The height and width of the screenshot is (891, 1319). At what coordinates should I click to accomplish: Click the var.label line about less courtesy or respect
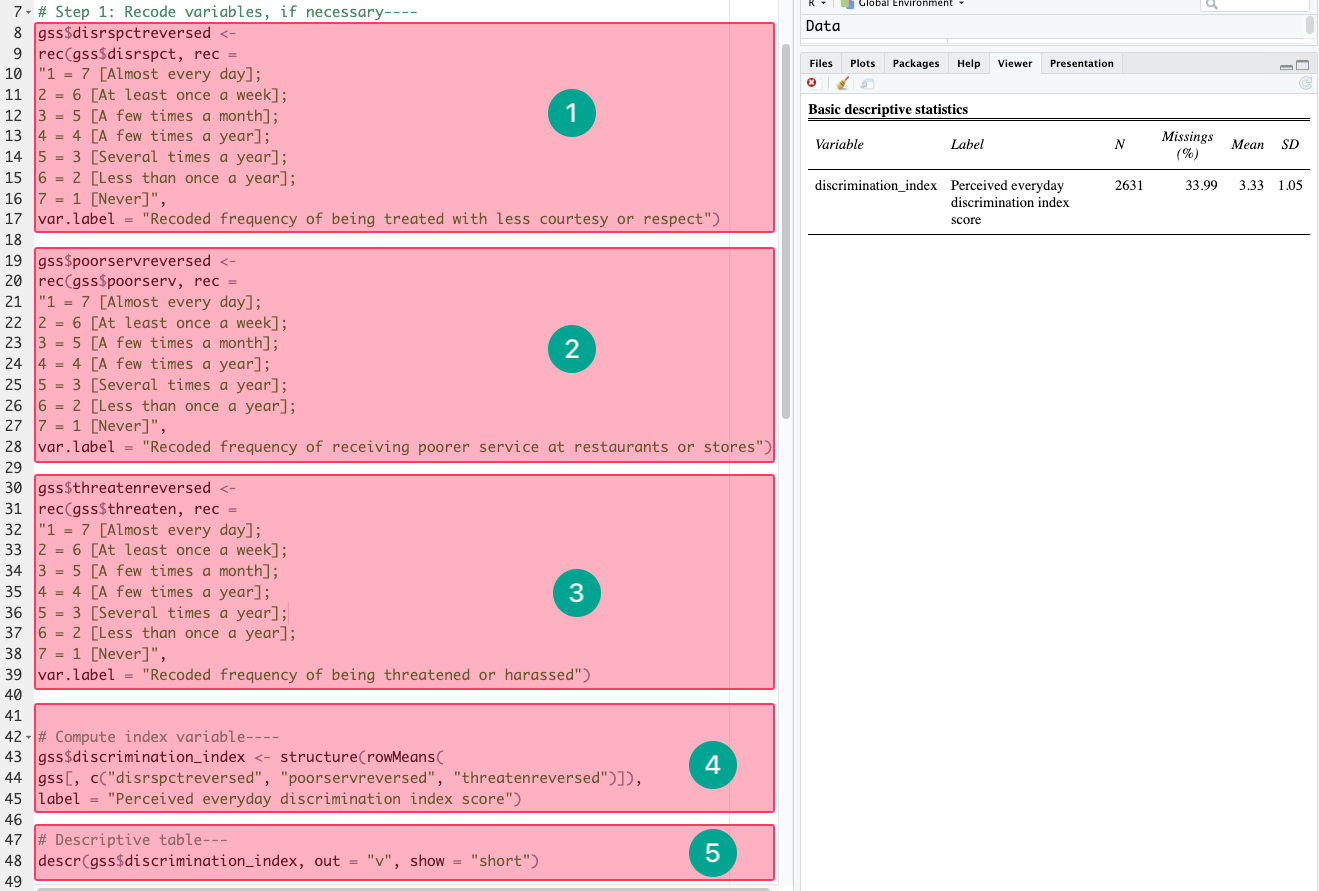tap(379, 219)
